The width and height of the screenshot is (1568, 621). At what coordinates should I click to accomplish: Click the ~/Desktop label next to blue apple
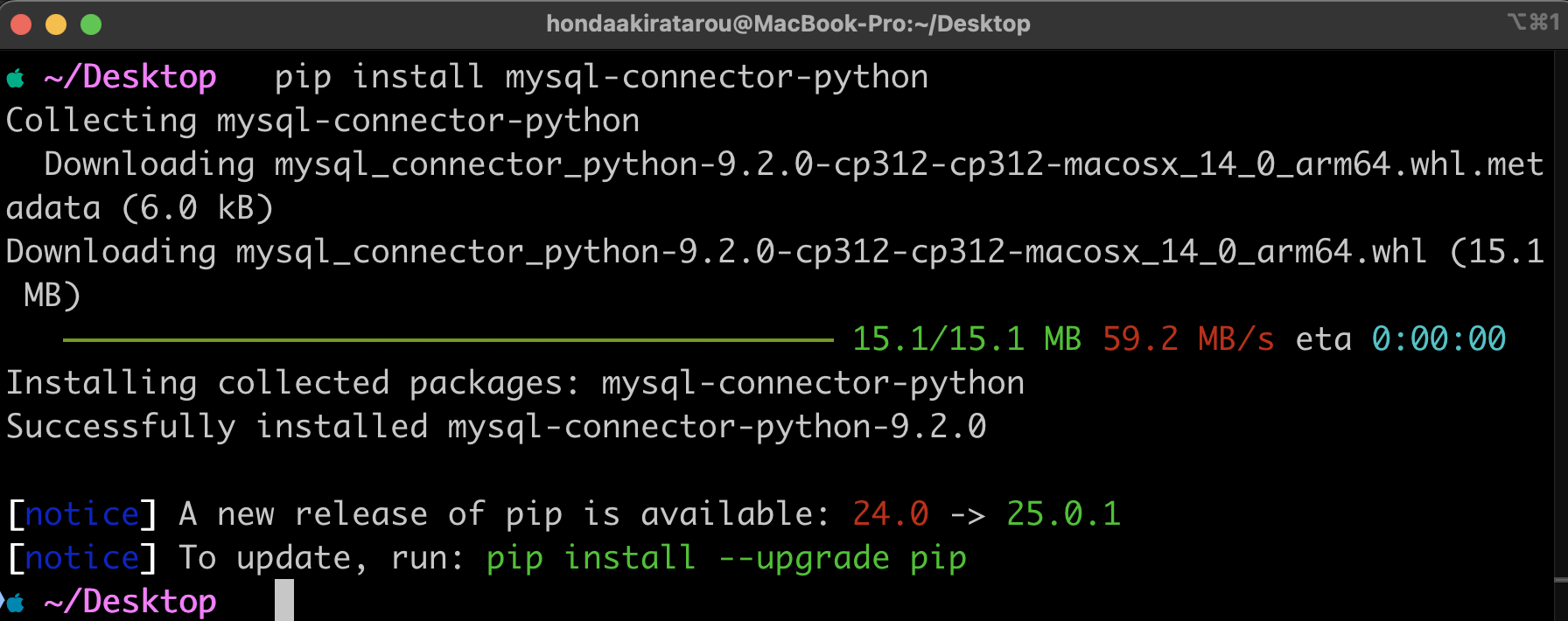[x=129, y=601]
